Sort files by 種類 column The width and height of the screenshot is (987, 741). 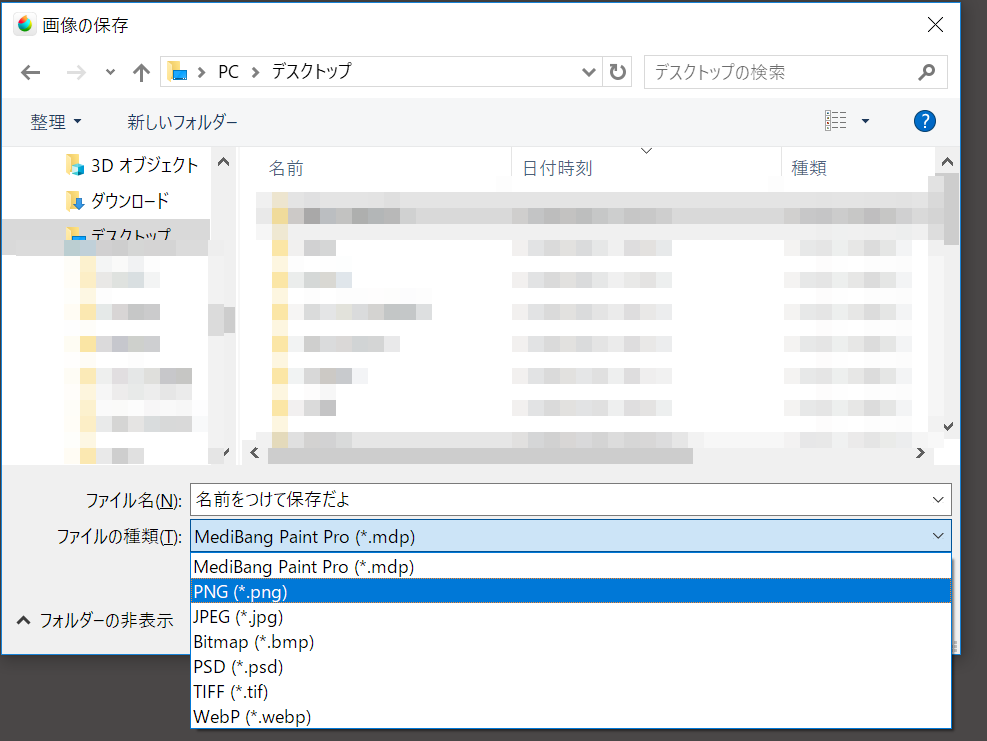809,168
